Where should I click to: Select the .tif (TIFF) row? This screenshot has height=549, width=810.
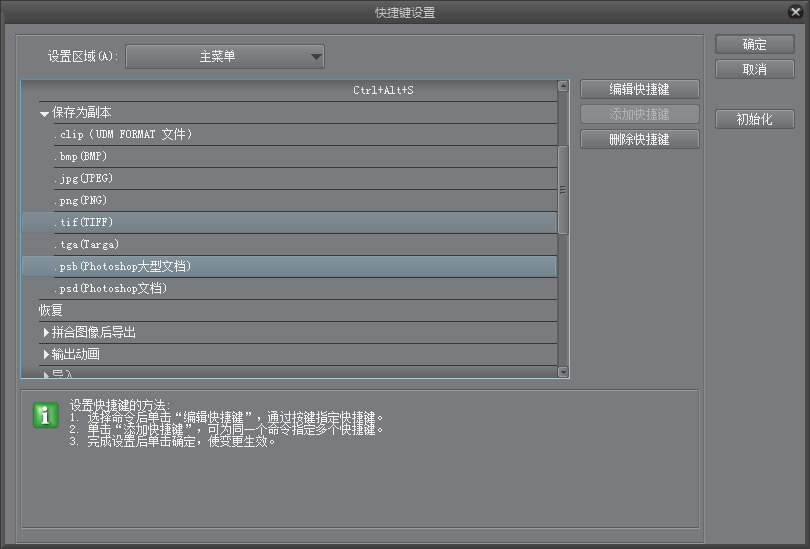pyautogui.click(x=84, y=222)
